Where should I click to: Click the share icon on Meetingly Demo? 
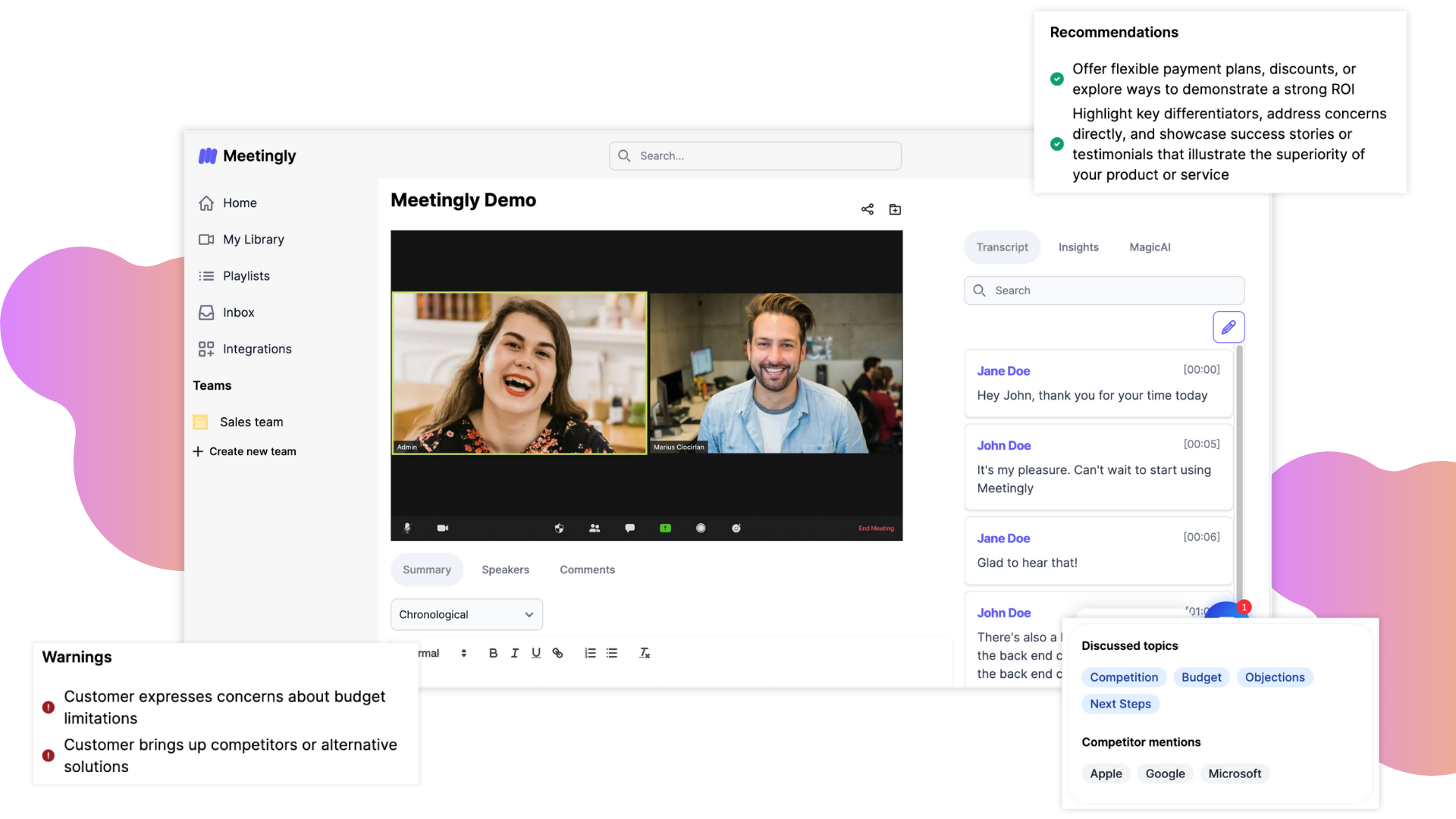click(x=867, y=209)
